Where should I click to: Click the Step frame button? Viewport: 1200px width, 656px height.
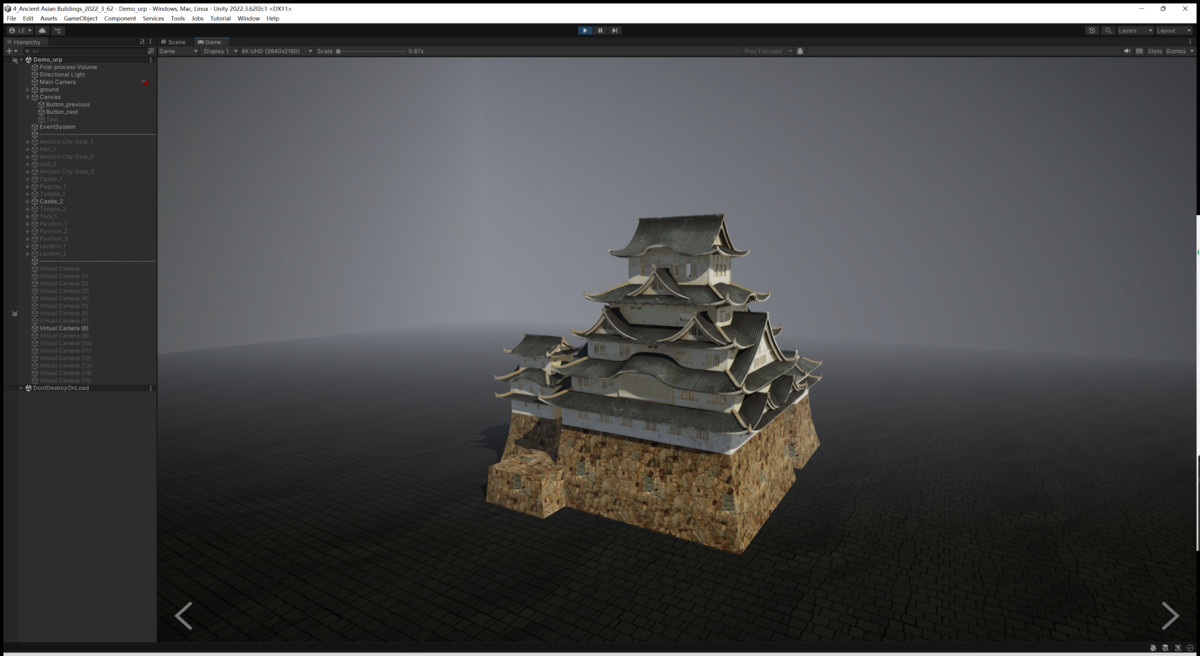[x=614, y=29]
